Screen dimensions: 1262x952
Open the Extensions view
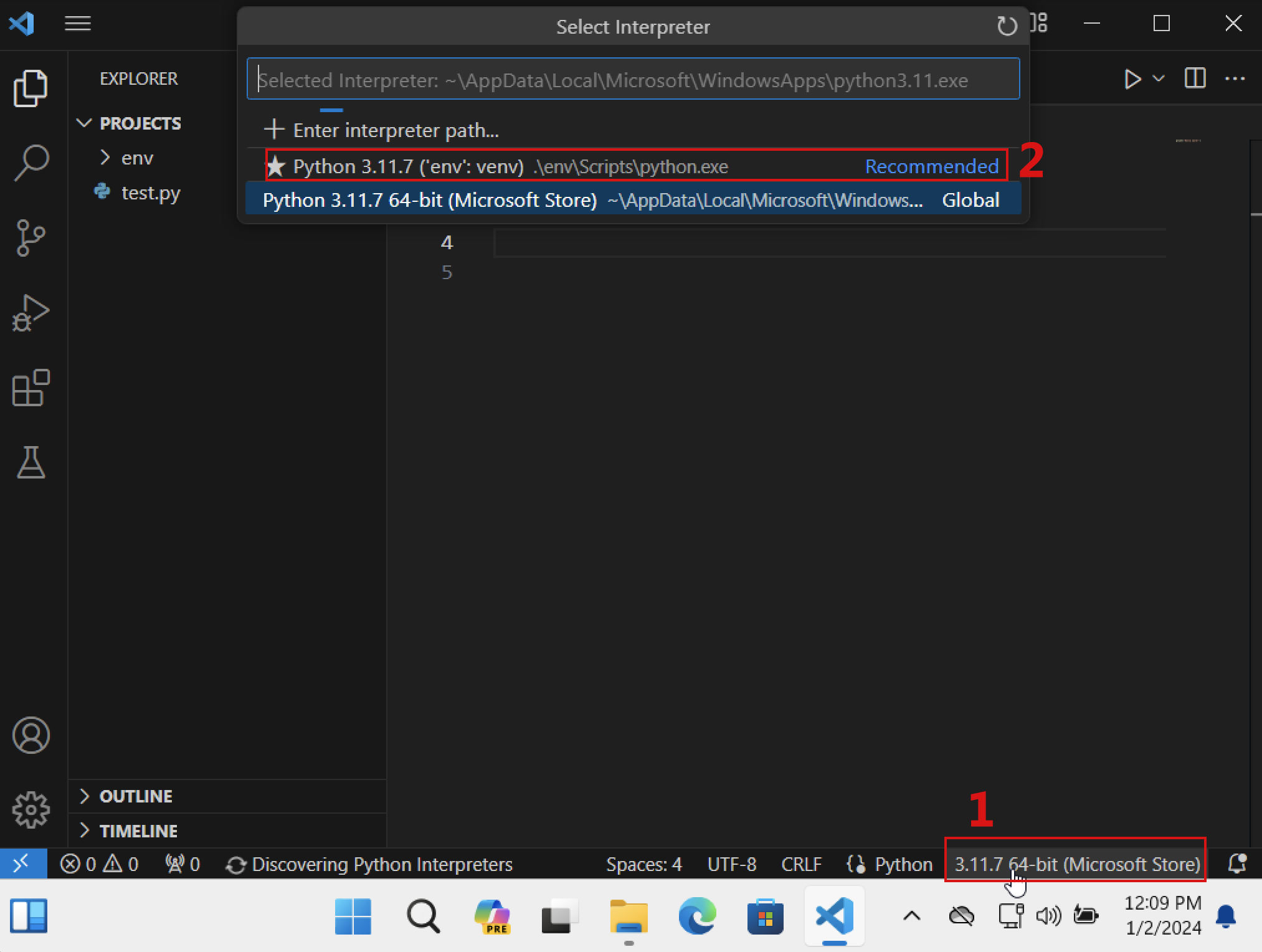(x=31, y=388)
